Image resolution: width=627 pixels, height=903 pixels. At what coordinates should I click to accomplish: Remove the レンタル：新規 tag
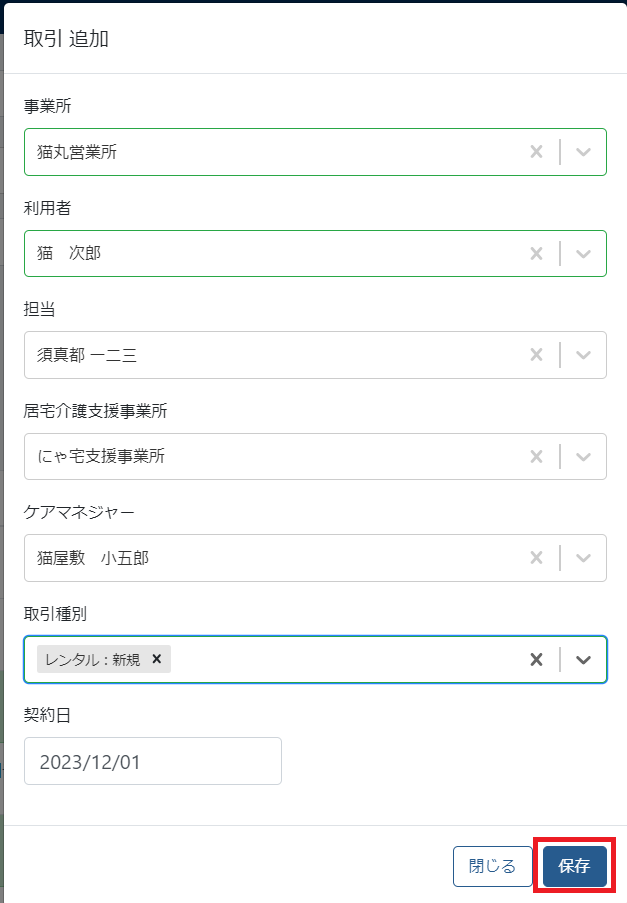click(156, 660)
